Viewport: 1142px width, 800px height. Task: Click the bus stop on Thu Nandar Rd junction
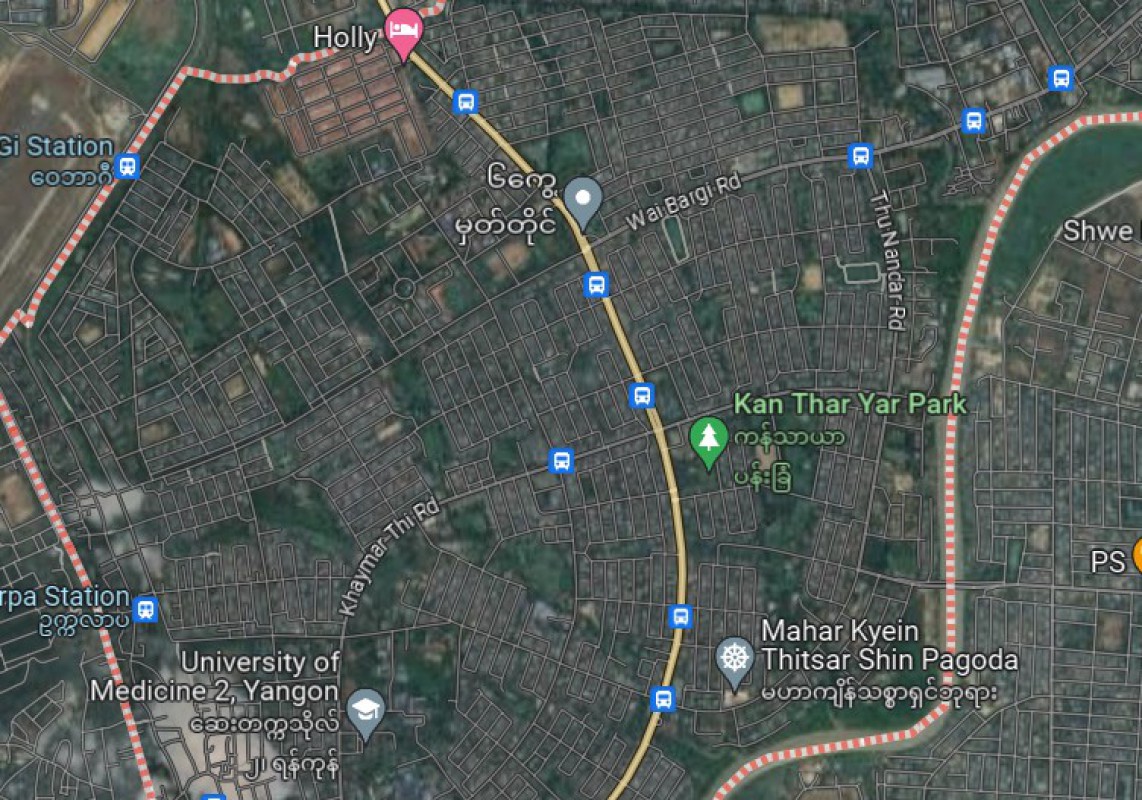pyautogui.click(x=860, y=156)
